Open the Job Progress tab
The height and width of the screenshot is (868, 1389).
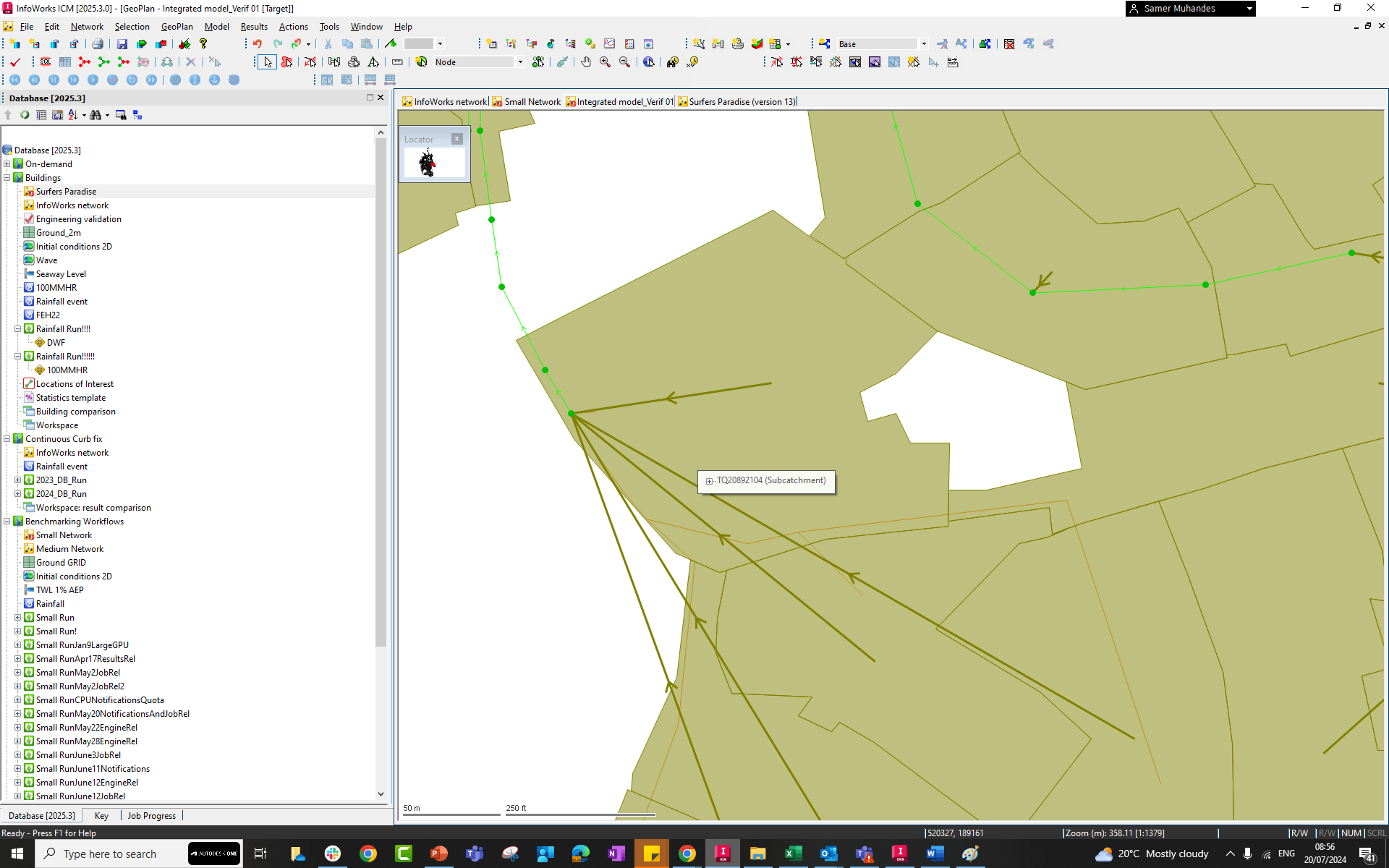tap(151, 816)
